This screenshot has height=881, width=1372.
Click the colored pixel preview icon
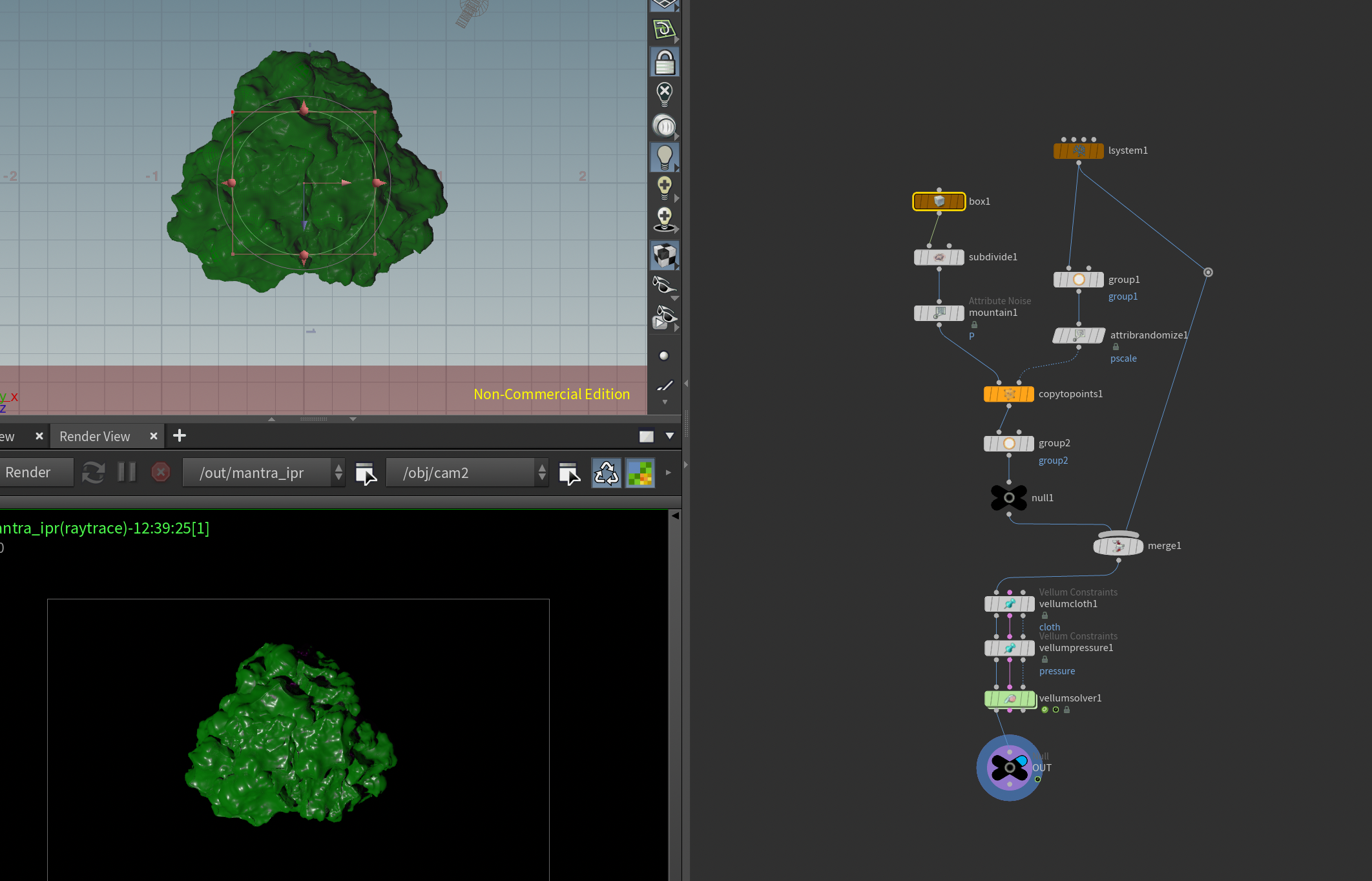click(x=640, y=473)
